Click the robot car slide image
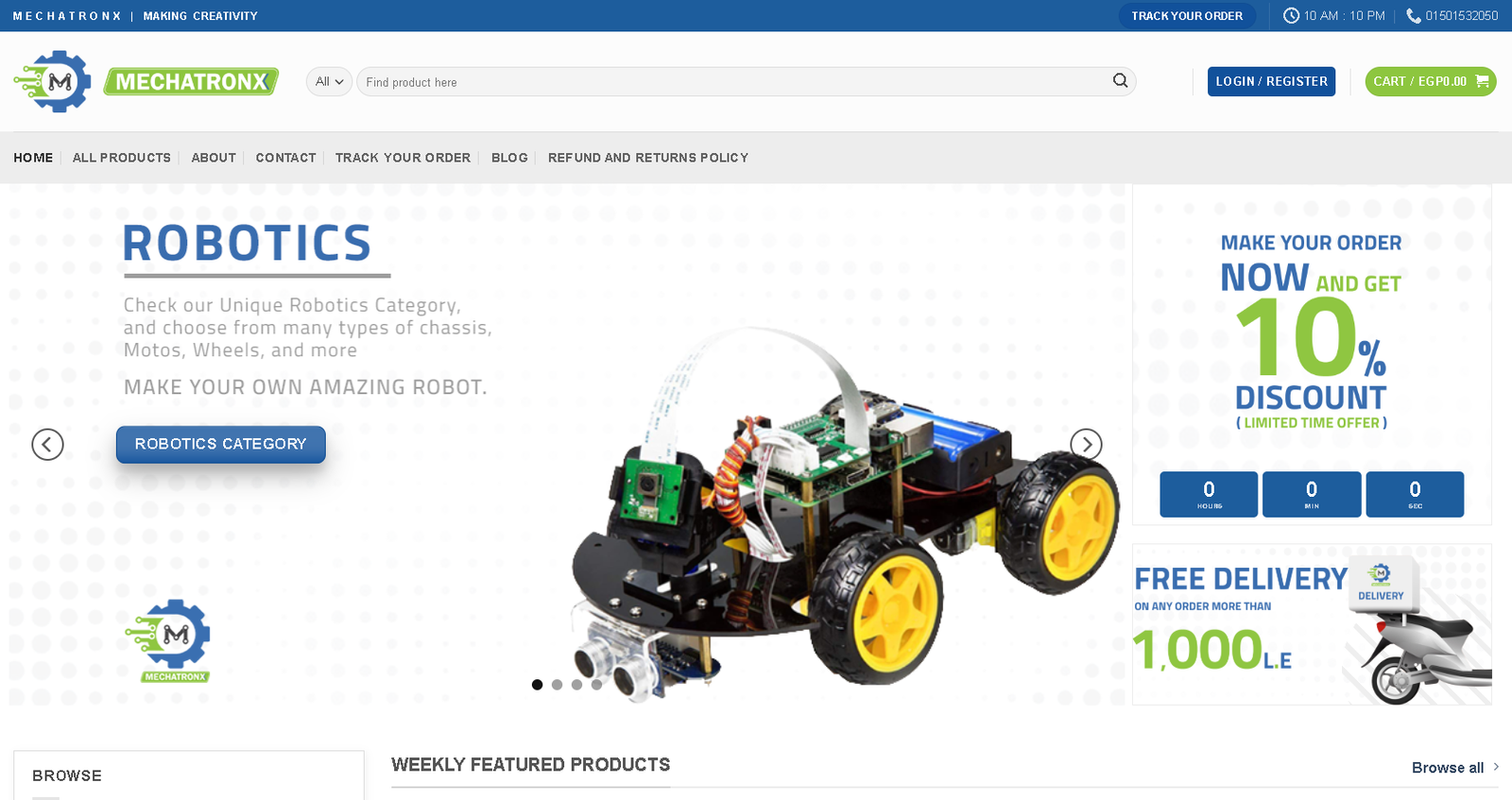 tap(846, 515)
